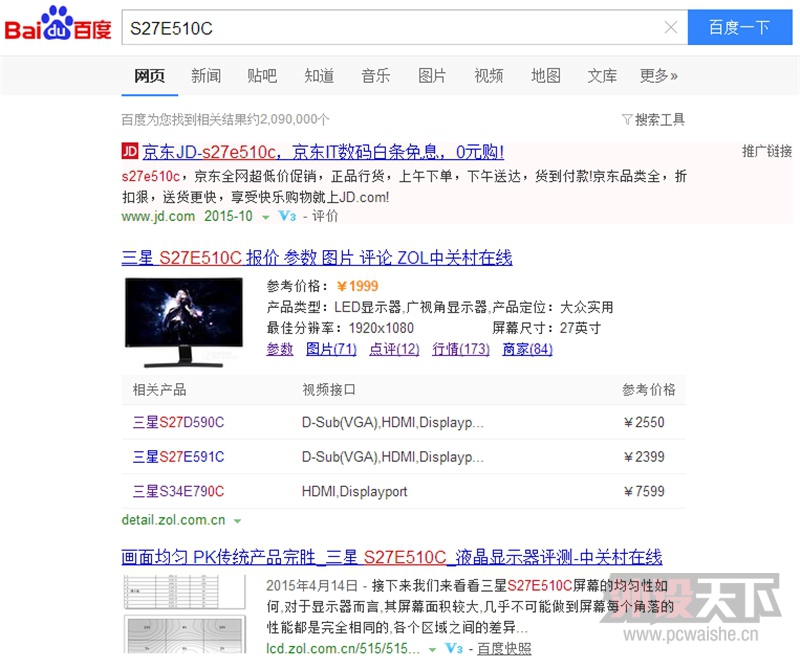
Task: Open the 点评(12) link
Action: (x=394, y=349)
